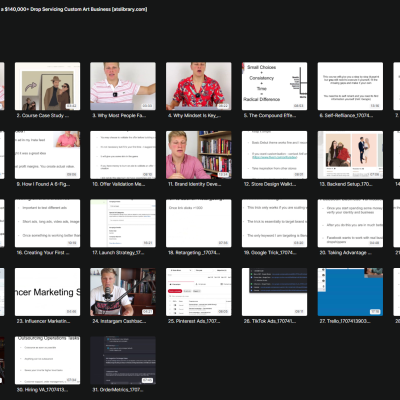Click the file name '5. The Compound Effe...'
Viewport: 400px width, 400px height.
[x=270, y=116]
